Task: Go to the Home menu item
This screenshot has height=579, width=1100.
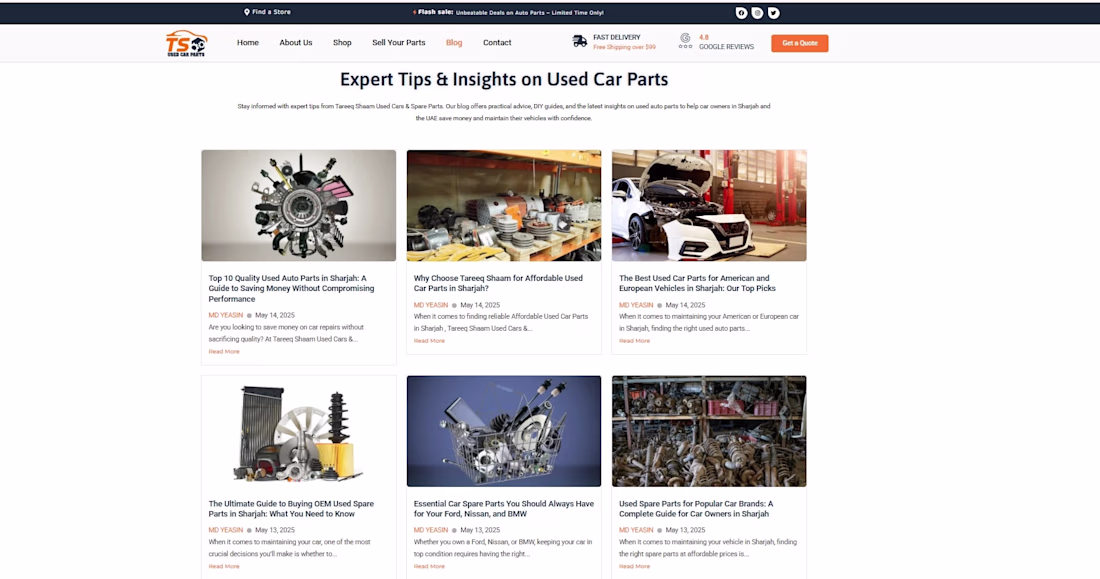Action: (248, 43)
